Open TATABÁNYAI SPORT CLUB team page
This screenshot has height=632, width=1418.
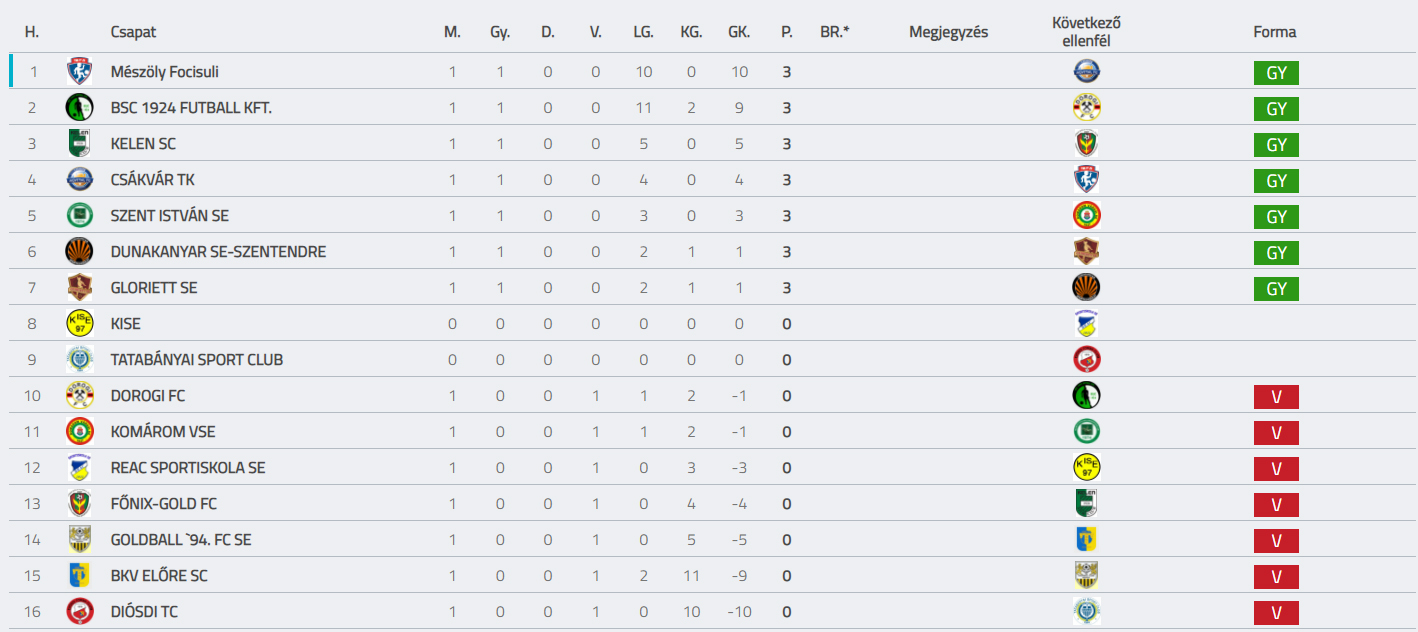coord(197,360)
